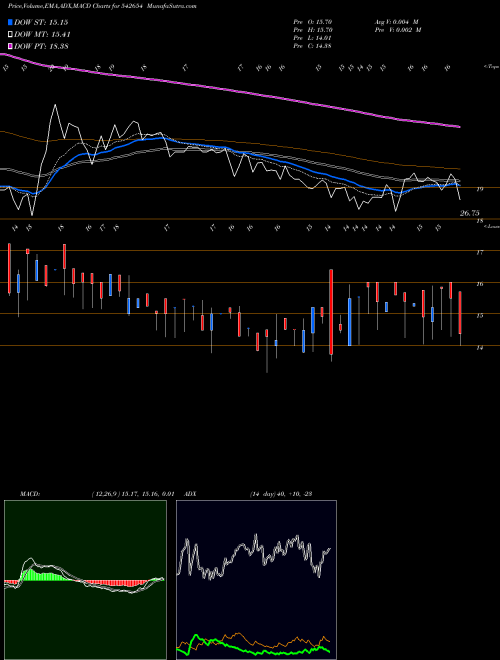This screenshot has height=660, width=500.
Task: Click the white DOW MT legend swatch
Action: 11,35
